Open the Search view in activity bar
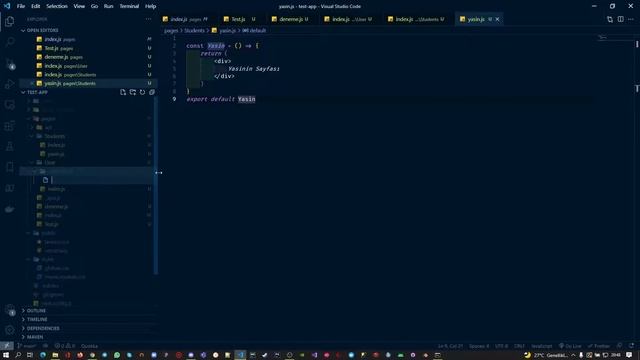This screenshot has width=640, height=360. [x=9, y=42]
